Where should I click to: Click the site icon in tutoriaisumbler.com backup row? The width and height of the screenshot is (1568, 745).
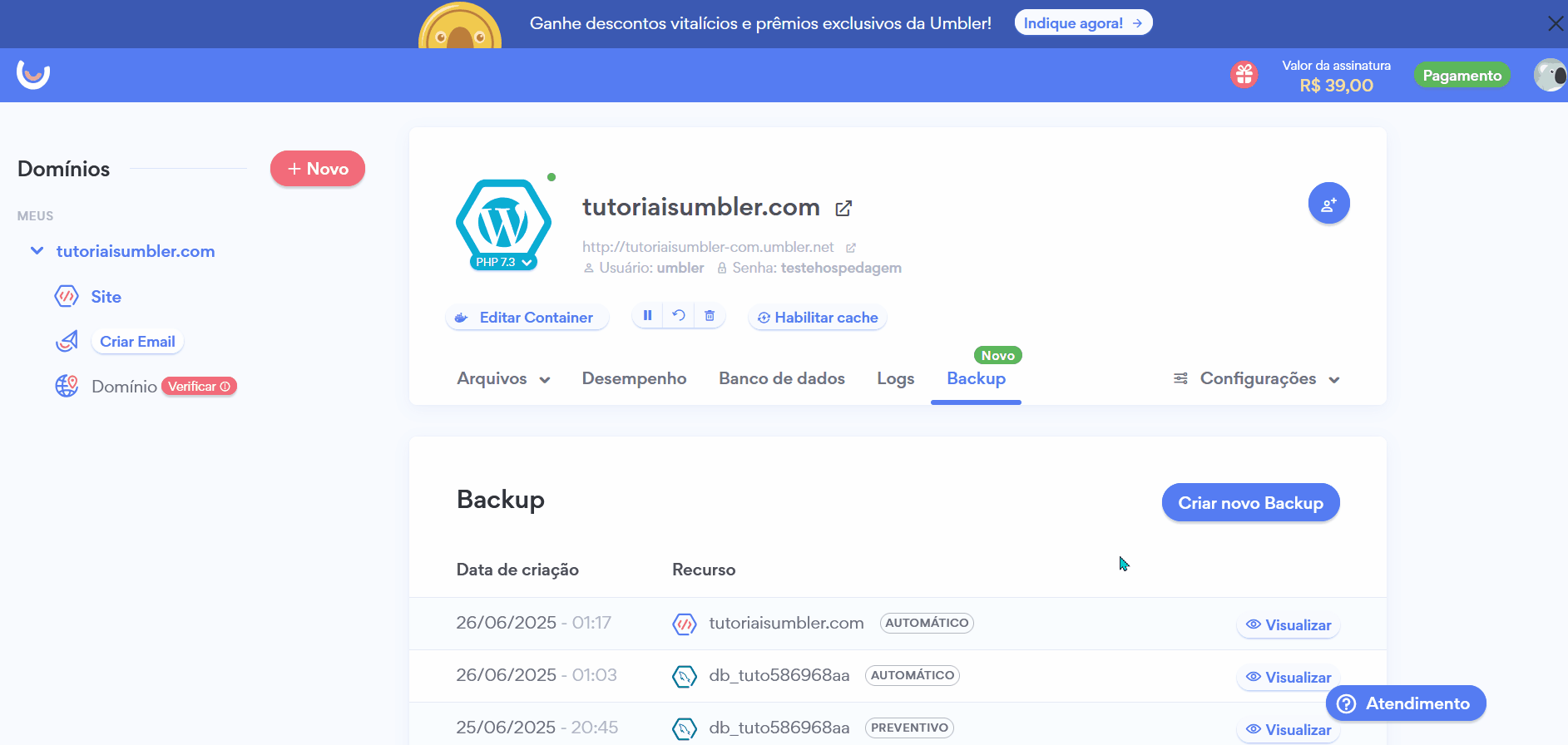[684, 624]
